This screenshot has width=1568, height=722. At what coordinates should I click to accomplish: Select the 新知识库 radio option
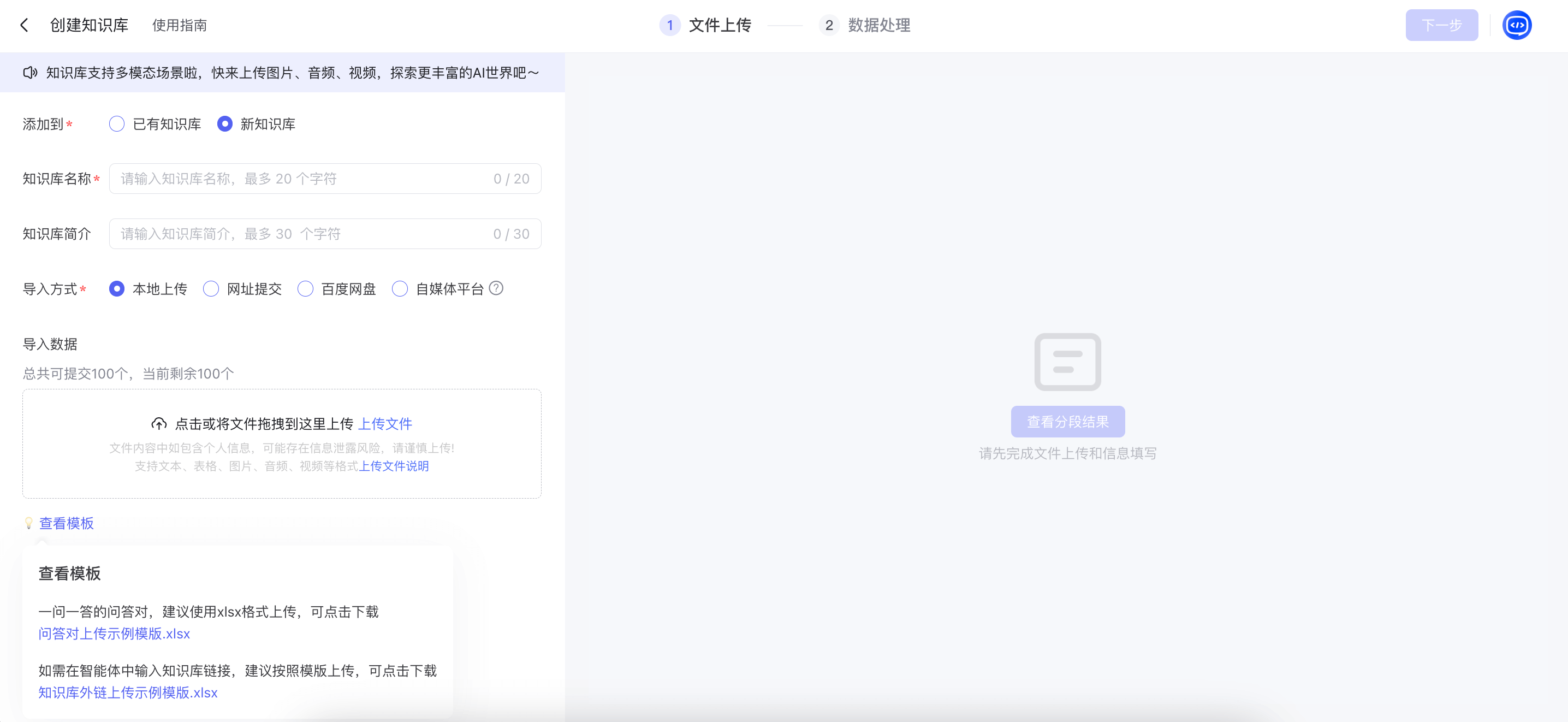click(x=224, y=124)
